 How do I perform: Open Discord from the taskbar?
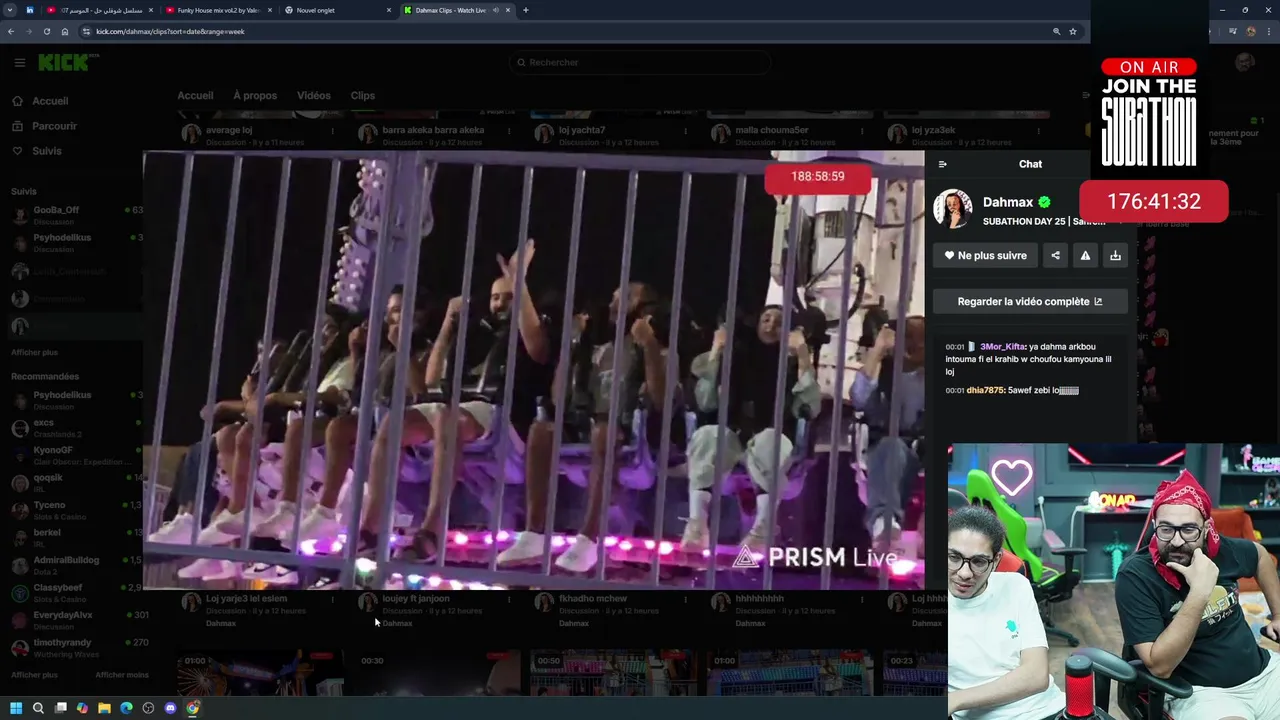pos(170,708)
